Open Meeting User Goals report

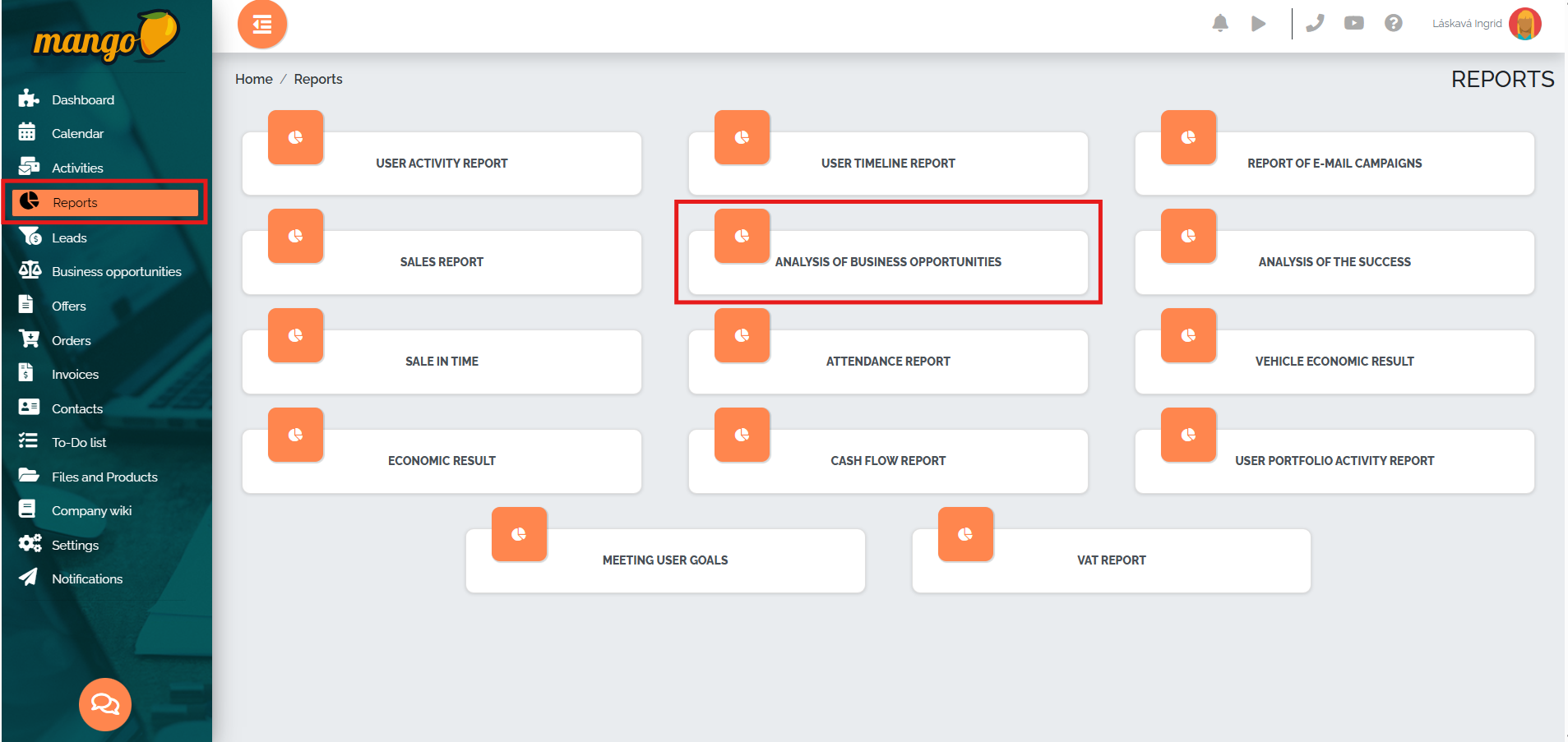pos(664,560)
